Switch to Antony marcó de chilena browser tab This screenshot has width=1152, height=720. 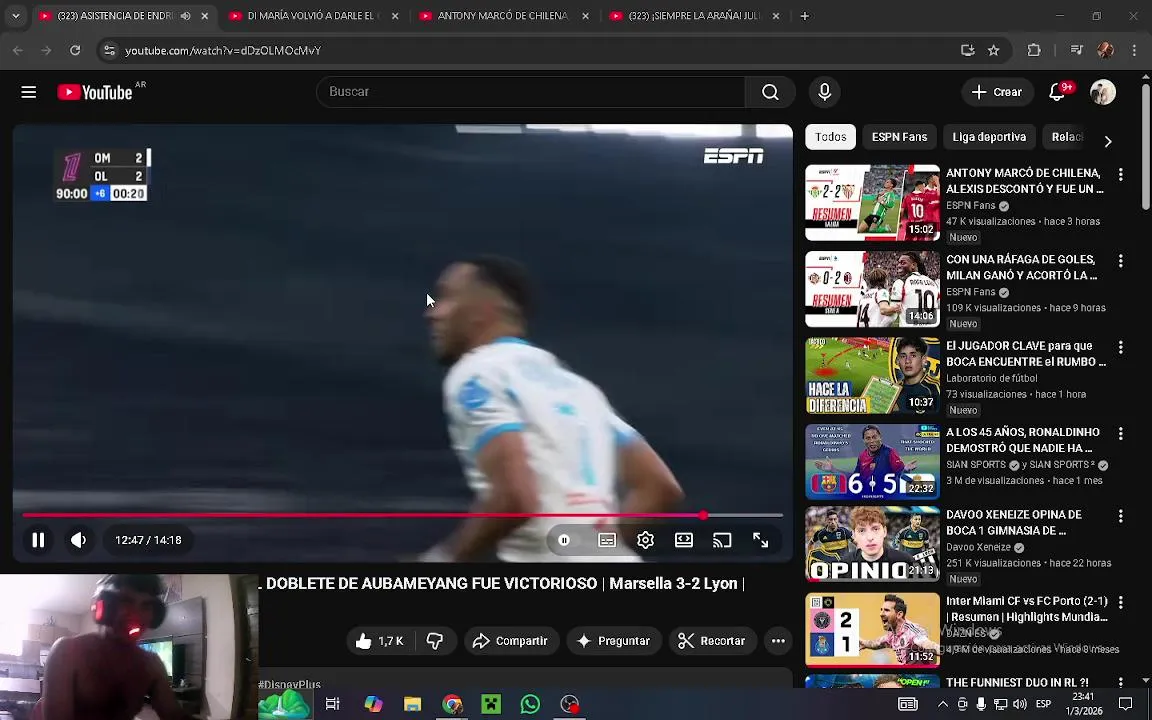(503, 15)
